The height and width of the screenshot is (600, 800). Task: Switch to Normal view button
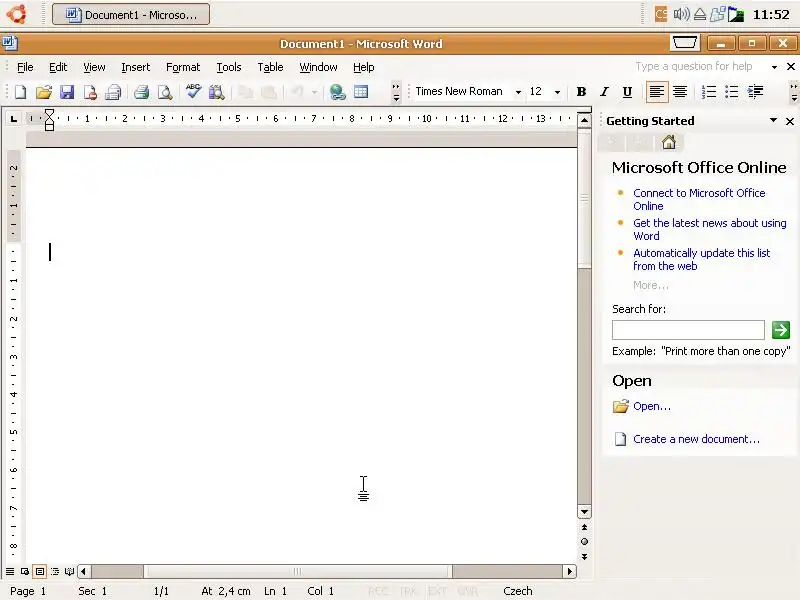[10, 571]
